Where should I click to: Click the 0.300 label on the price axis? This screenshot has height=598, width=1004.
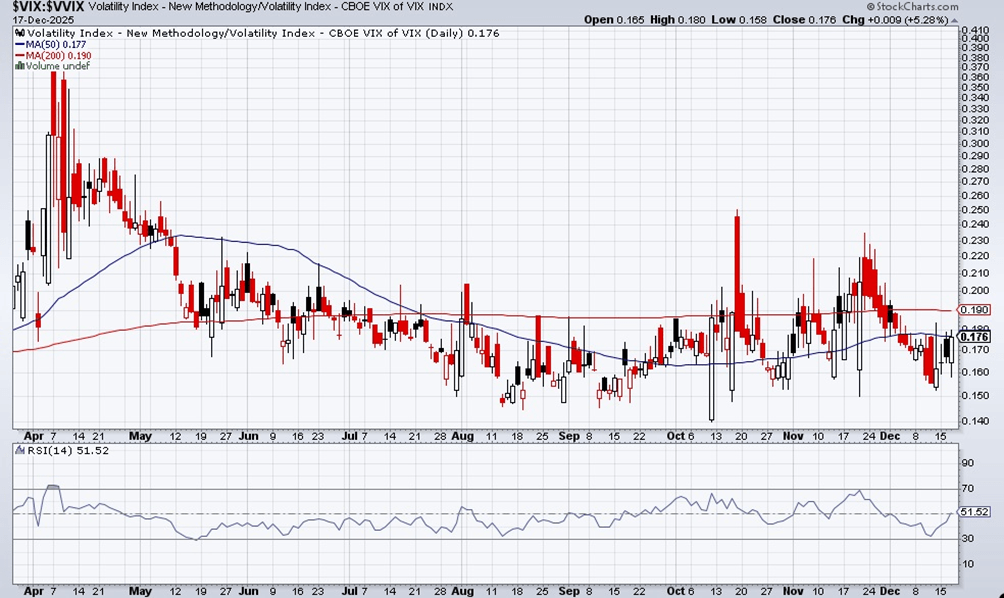point(976,143)
